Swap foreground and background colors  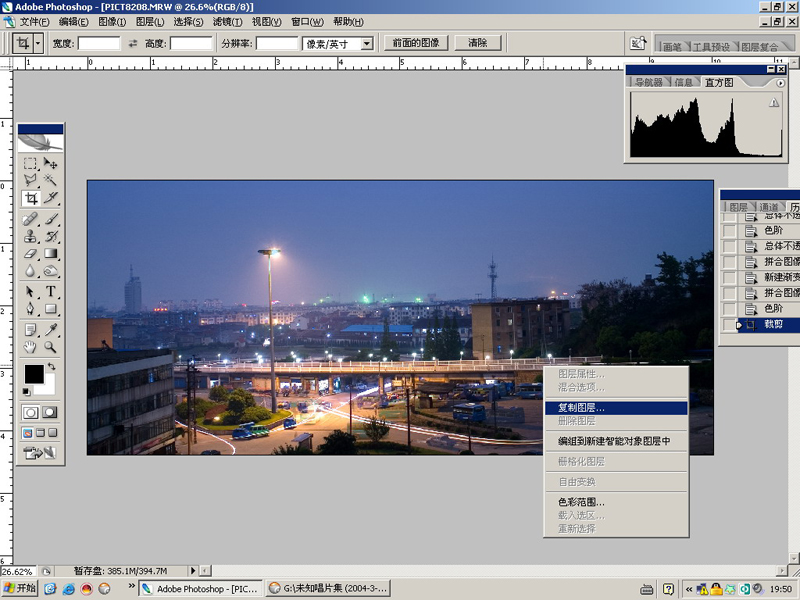pyautogui.click(x=52, y=366)
